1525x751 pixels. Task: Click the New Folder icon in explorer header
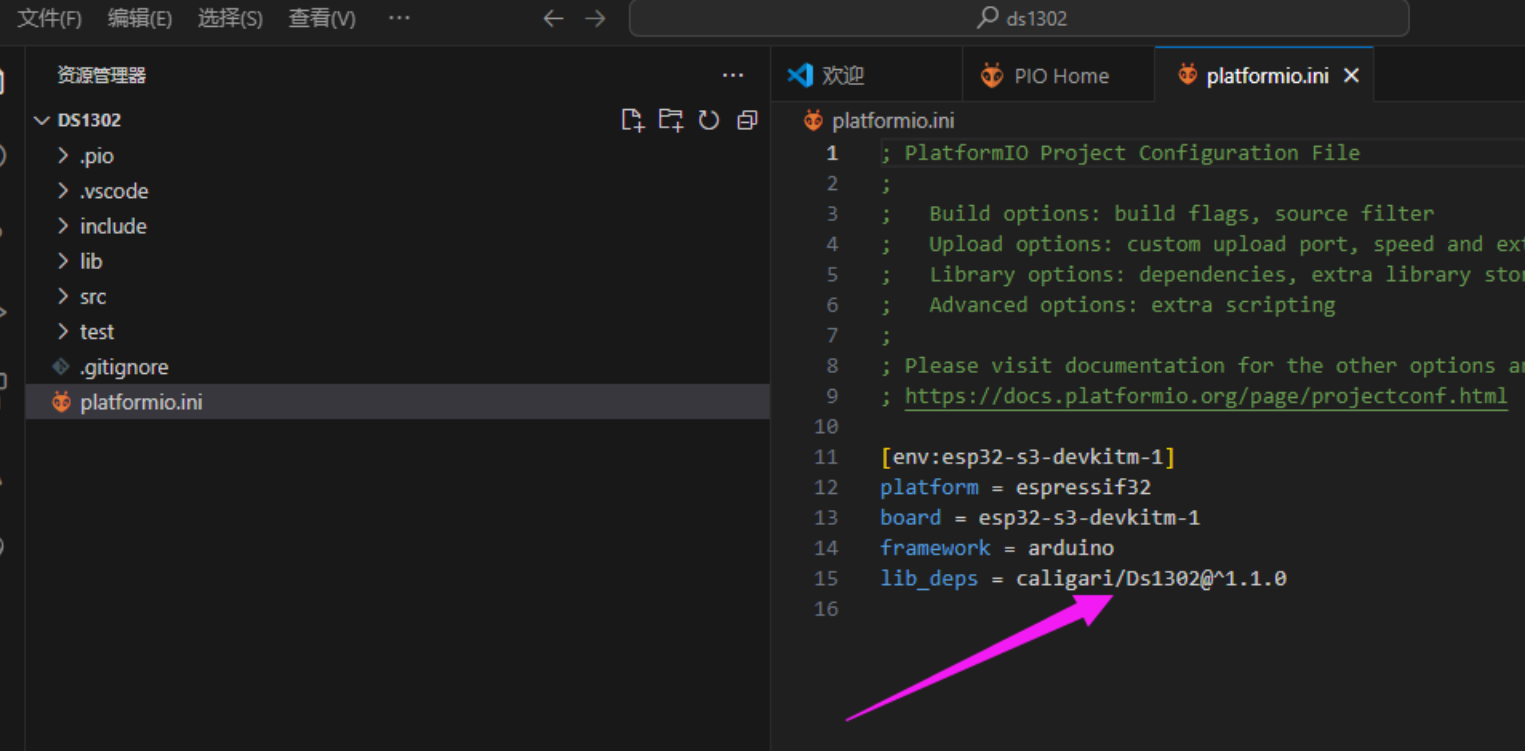point(671,121)
